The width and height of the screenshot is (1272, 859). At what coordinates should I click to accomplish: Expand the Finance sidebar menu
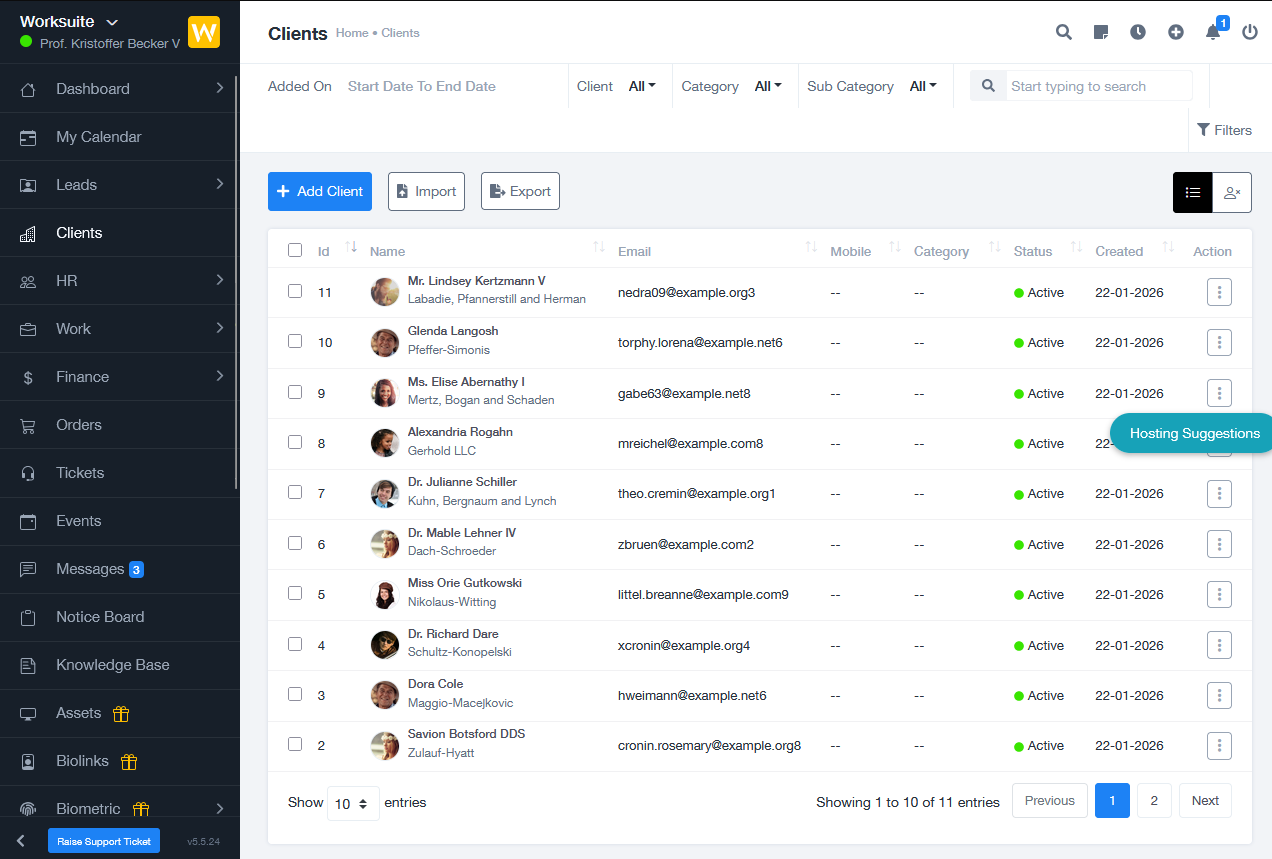point(82,377)
